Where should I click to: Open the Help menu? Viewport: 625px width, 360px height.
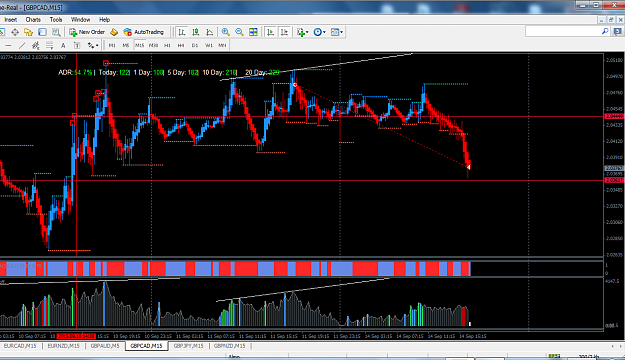104,20
